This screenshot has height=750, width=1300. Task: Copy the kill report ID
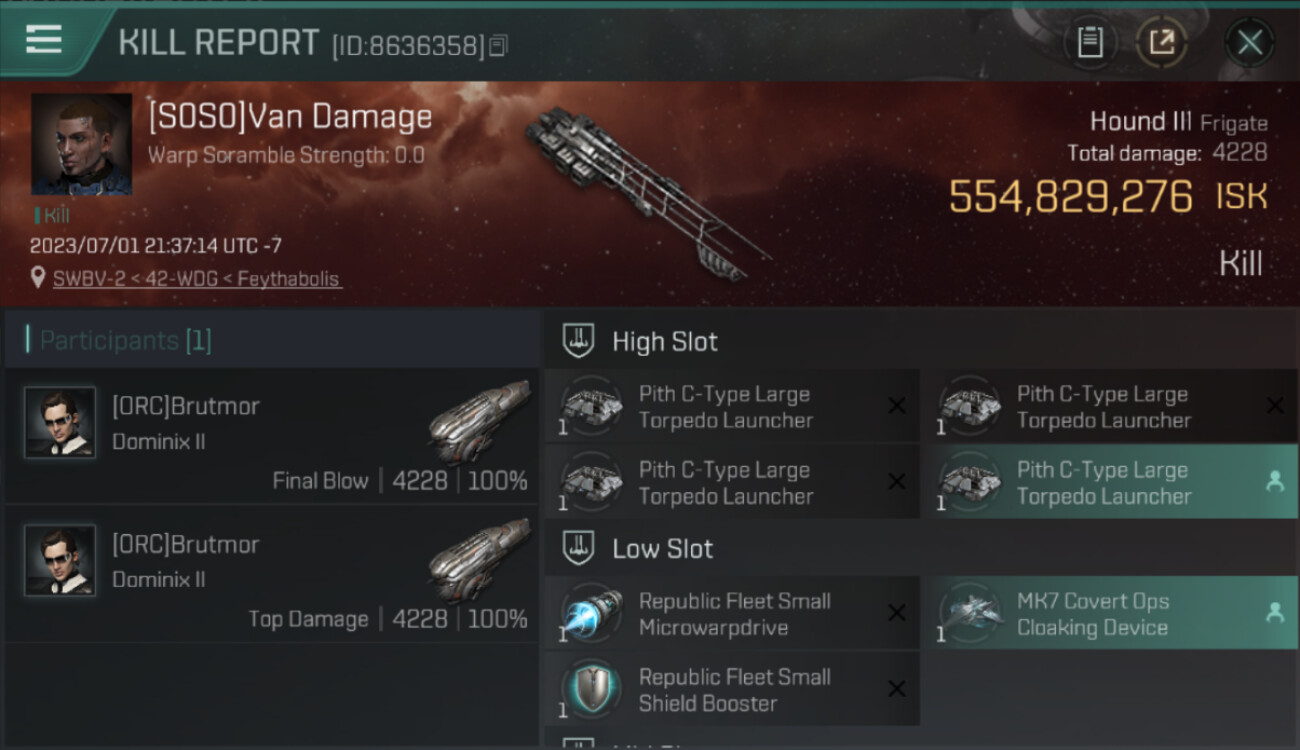click(499, 45)
